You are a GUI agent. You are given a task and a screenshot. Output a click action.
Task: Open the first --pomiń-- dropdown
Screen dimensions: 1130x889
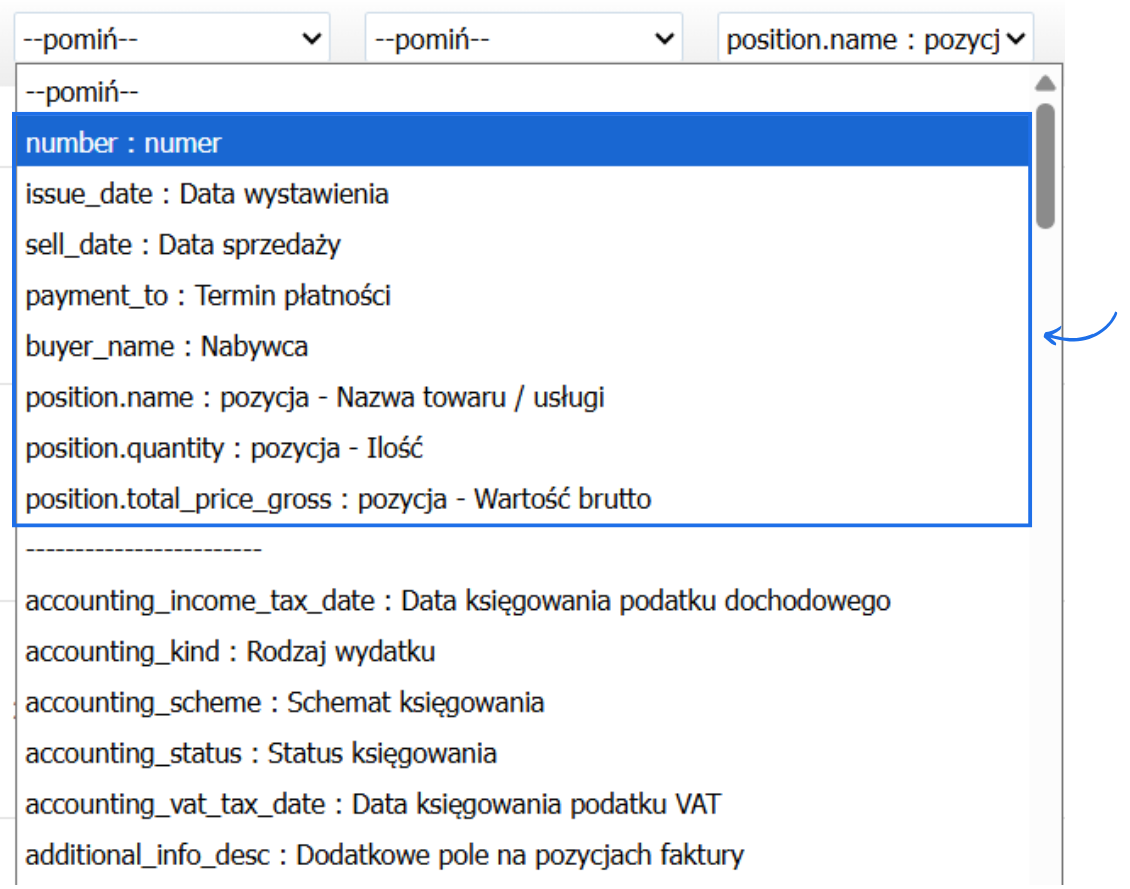coord(170,38)
